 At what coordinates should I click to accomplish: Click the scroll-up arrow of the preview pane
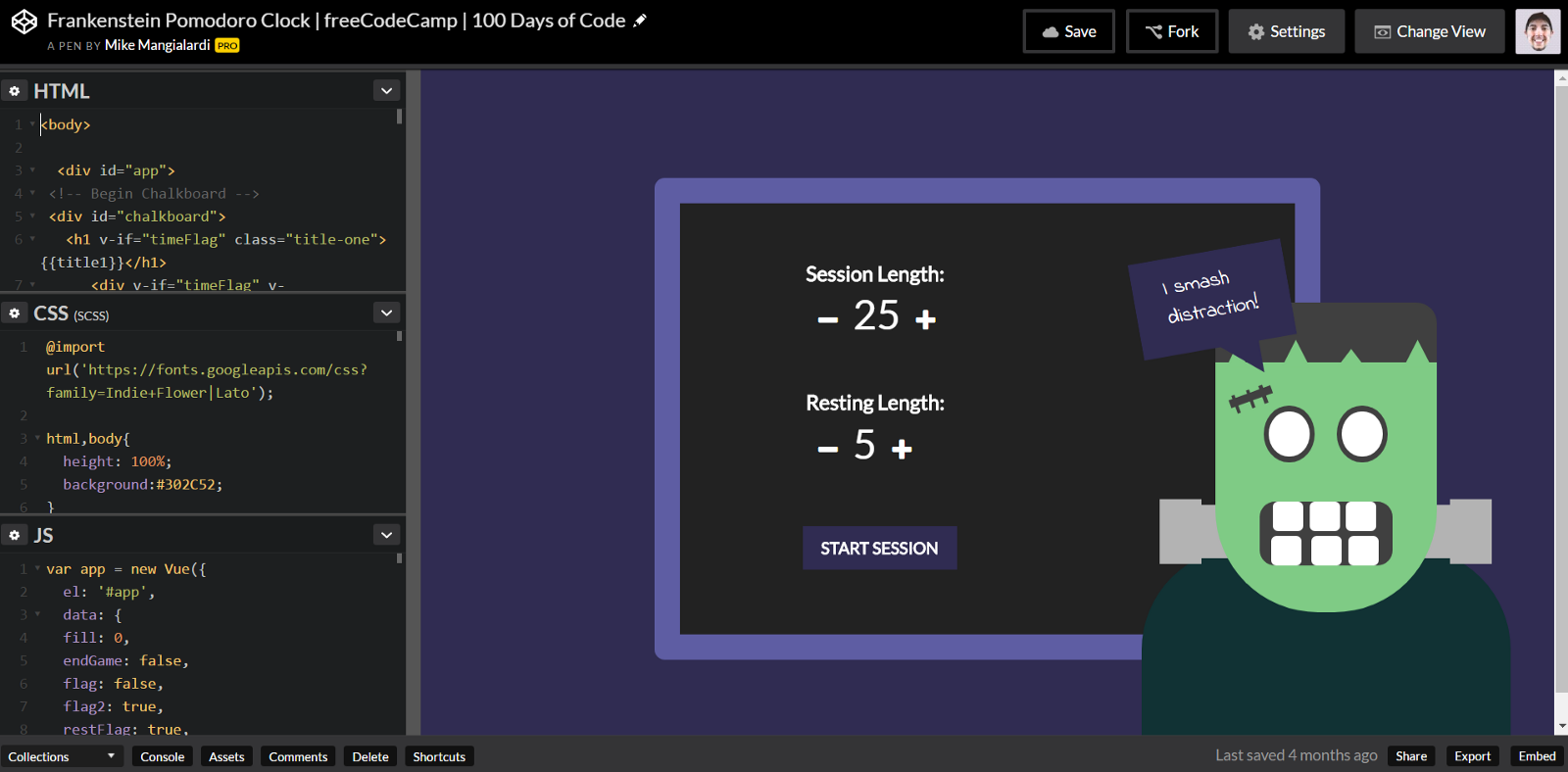(1561, 78)
